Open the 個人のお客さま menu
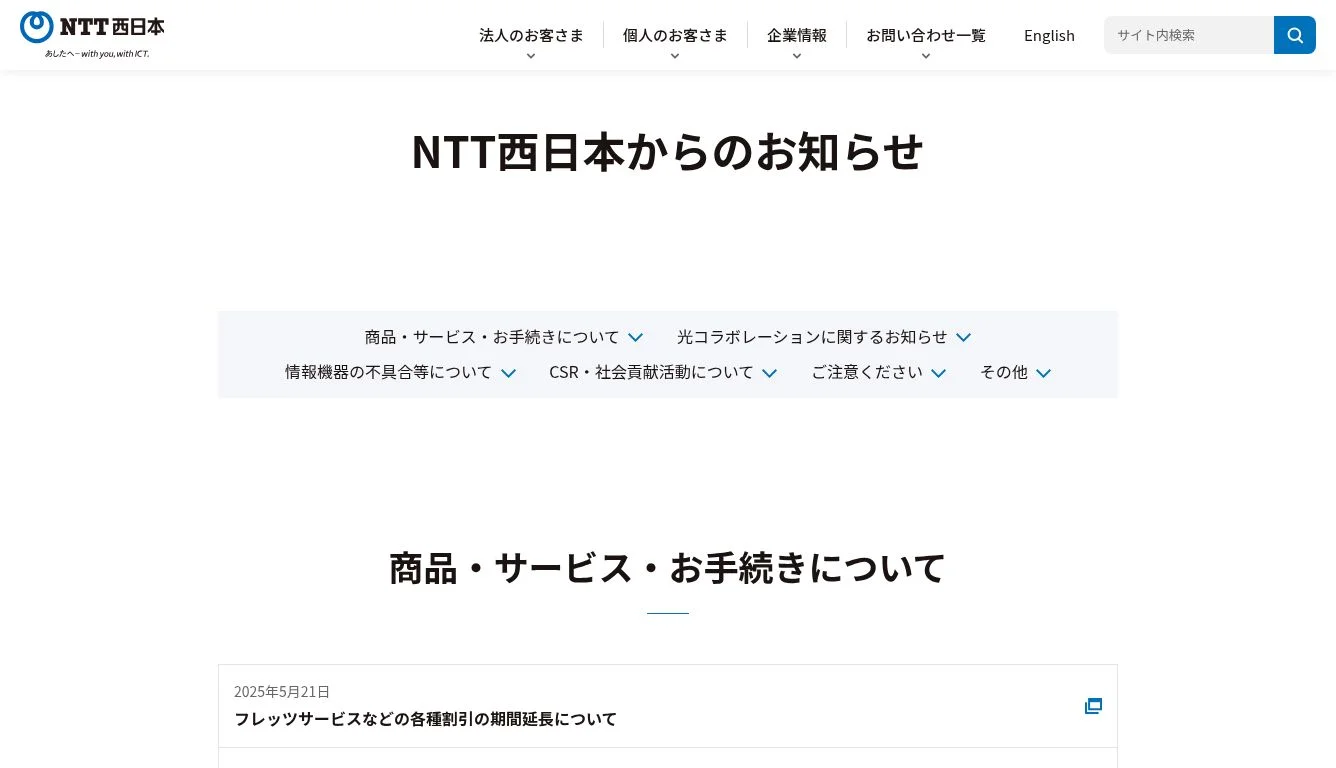The height and width of the screenshot is (768, 1336). click(x=675, y=35)
